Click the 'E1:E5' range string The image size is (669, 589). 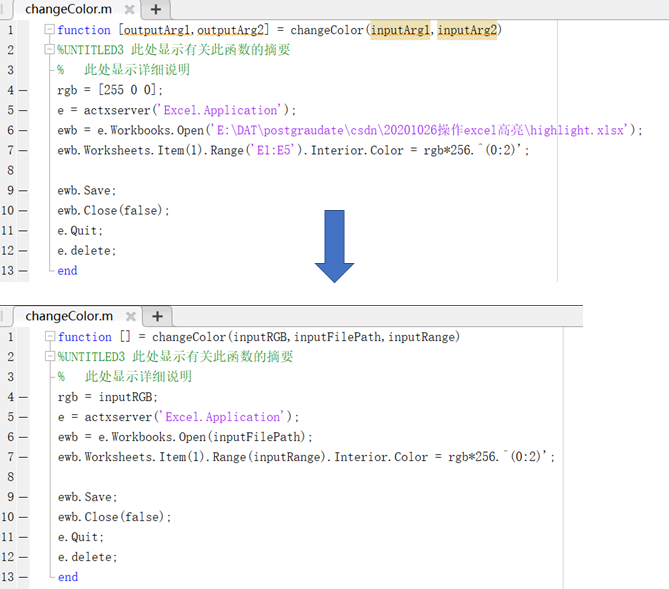point(273,150)
